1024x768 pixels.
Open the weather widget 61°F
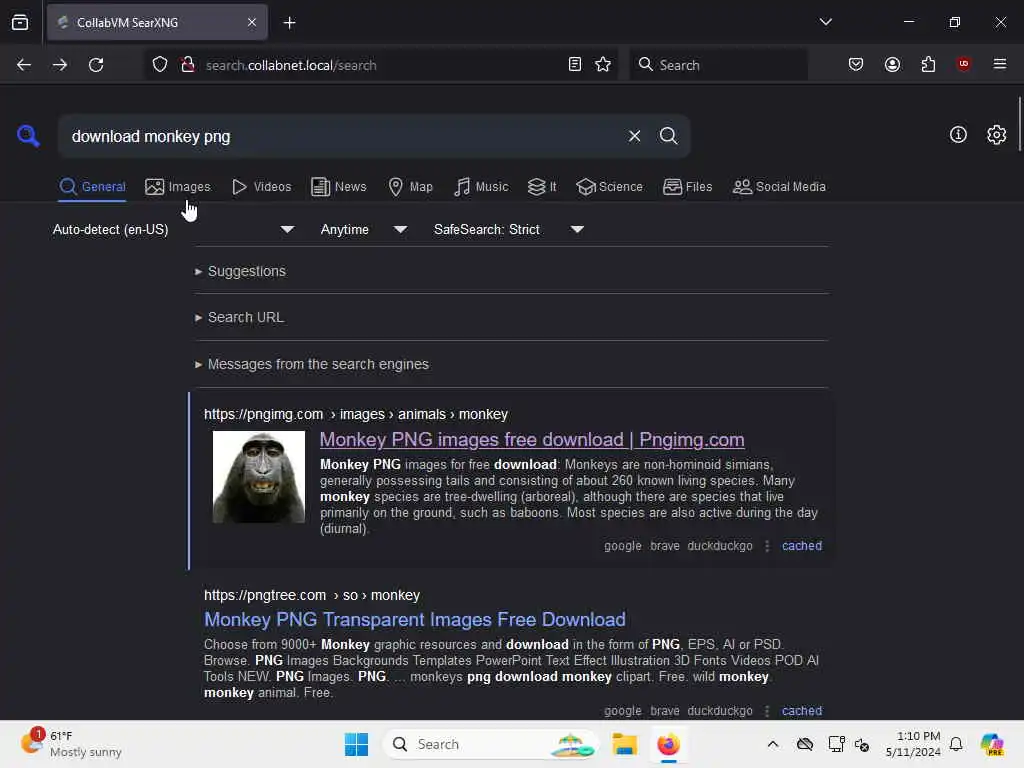click(71, 744)
